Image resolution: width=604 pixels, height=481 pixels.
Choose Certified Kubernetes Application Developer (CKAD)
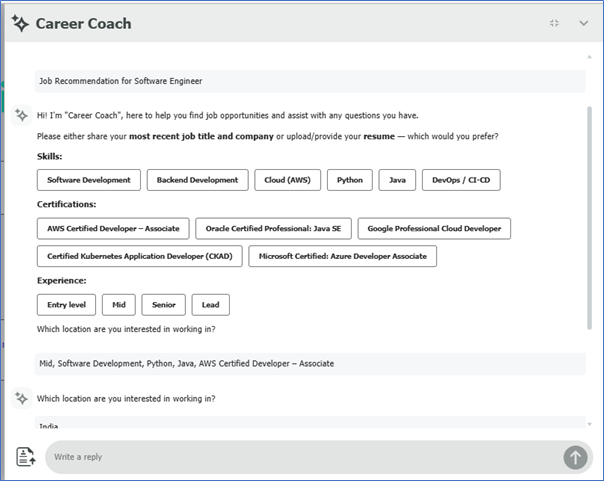tap(139, 256)
